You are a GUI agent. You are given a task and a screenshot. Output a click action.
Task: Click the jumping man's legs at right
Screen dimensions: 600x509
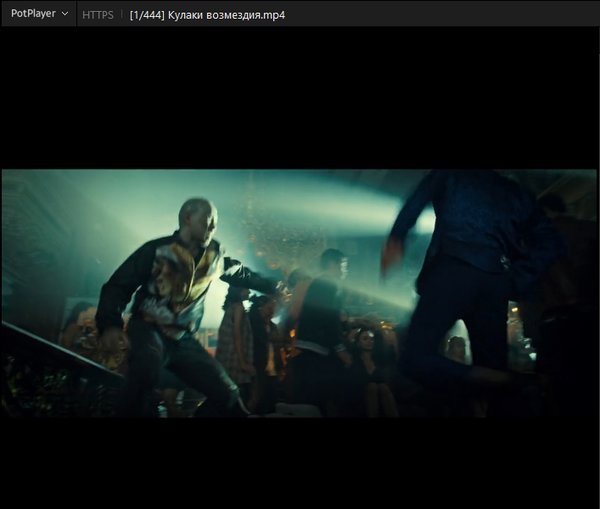click(450, 340)
